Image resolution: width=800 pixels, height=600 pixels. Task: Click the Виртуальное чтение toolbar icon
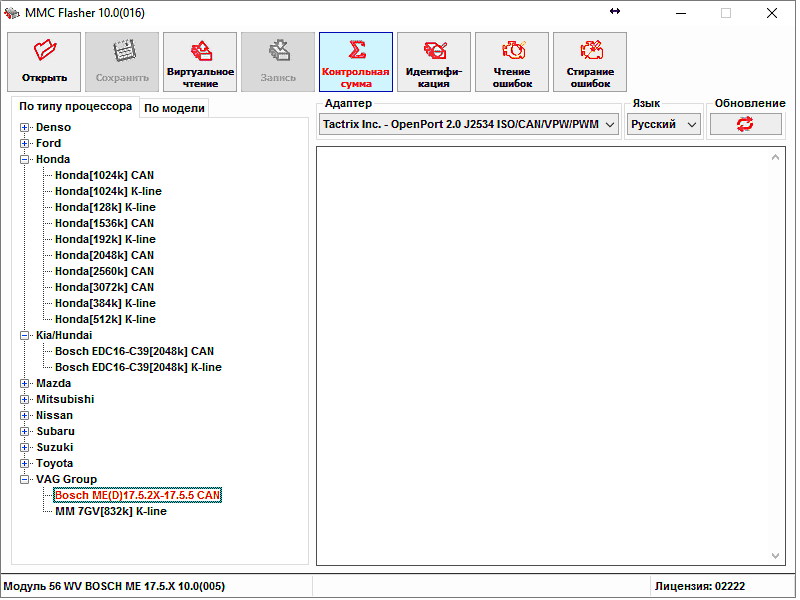200,52
